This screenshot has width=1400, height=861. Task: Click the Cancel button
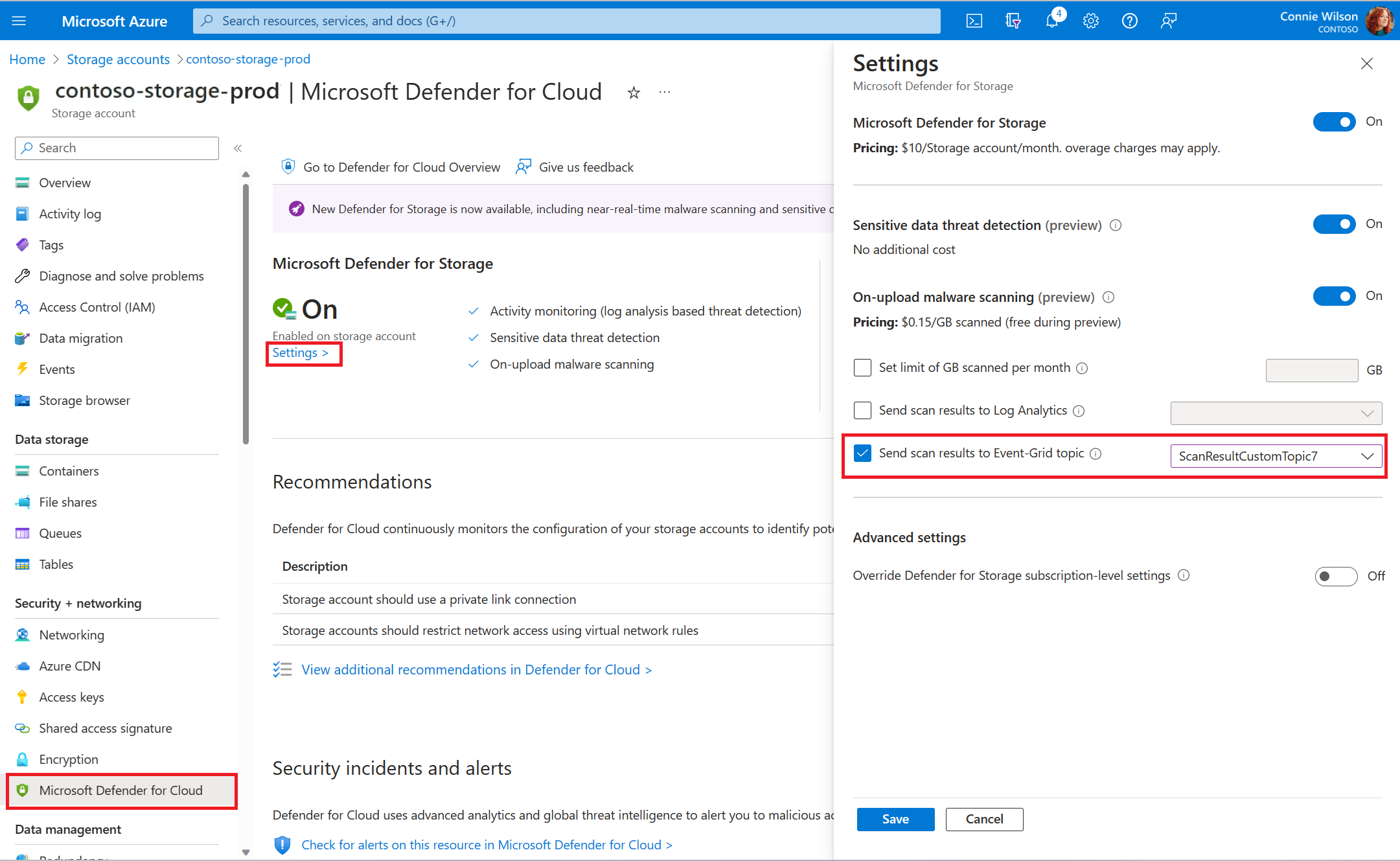pos(984,819)
